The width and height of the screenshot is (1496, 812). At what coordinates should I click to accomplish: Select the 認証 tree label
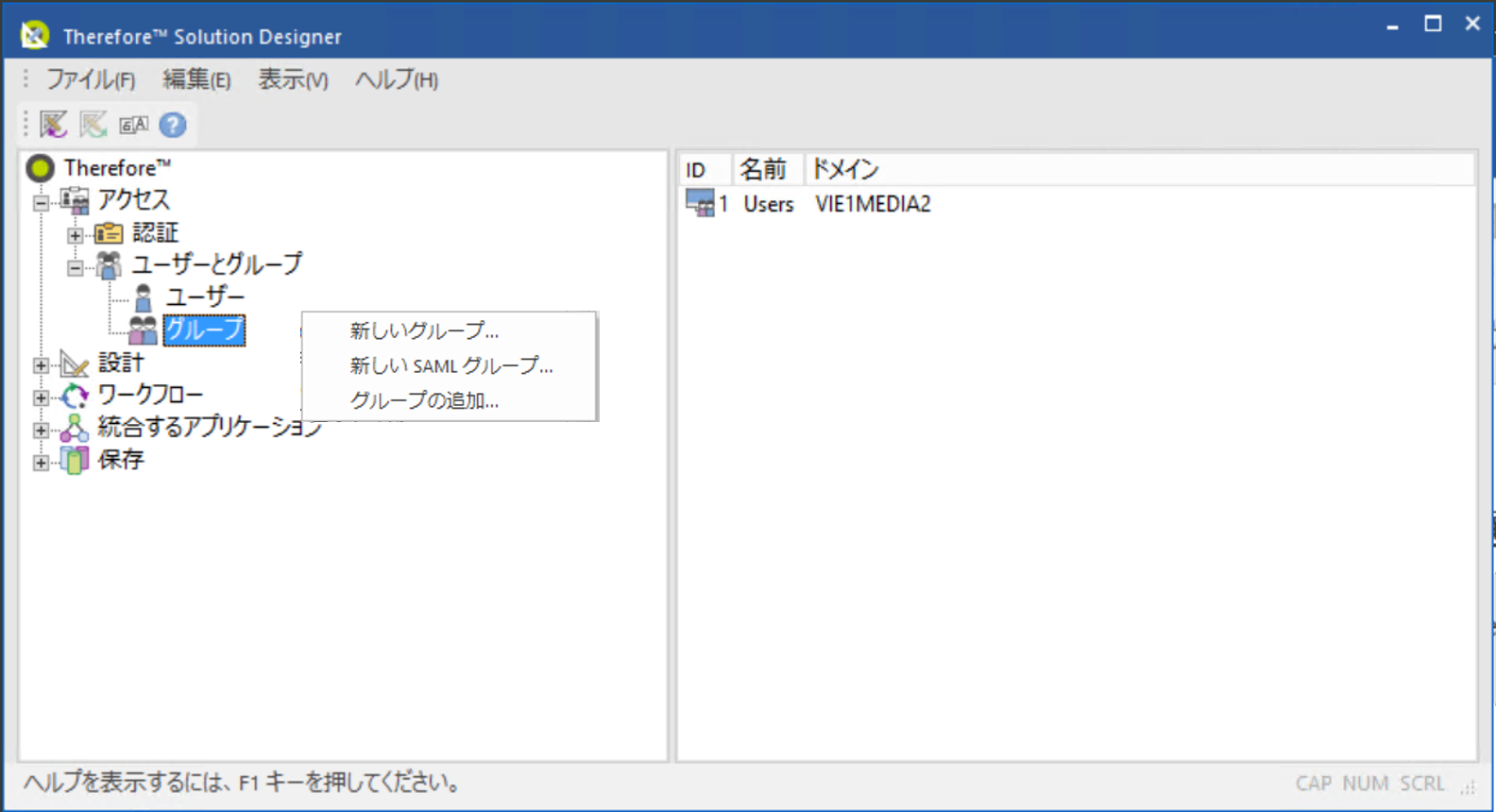tap(155, 232)
